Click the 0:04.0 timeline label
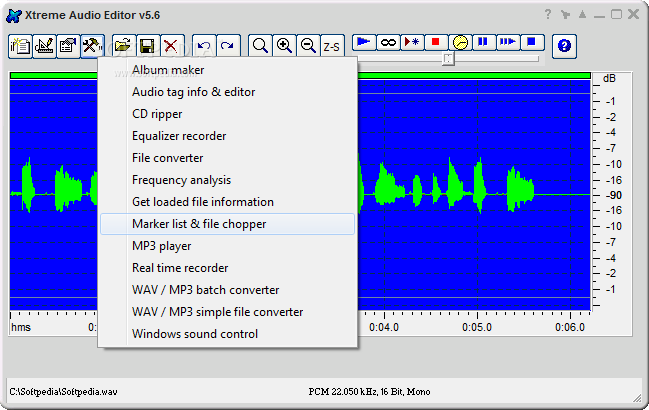This screenshot has width=649, height=410. (384, 327)
